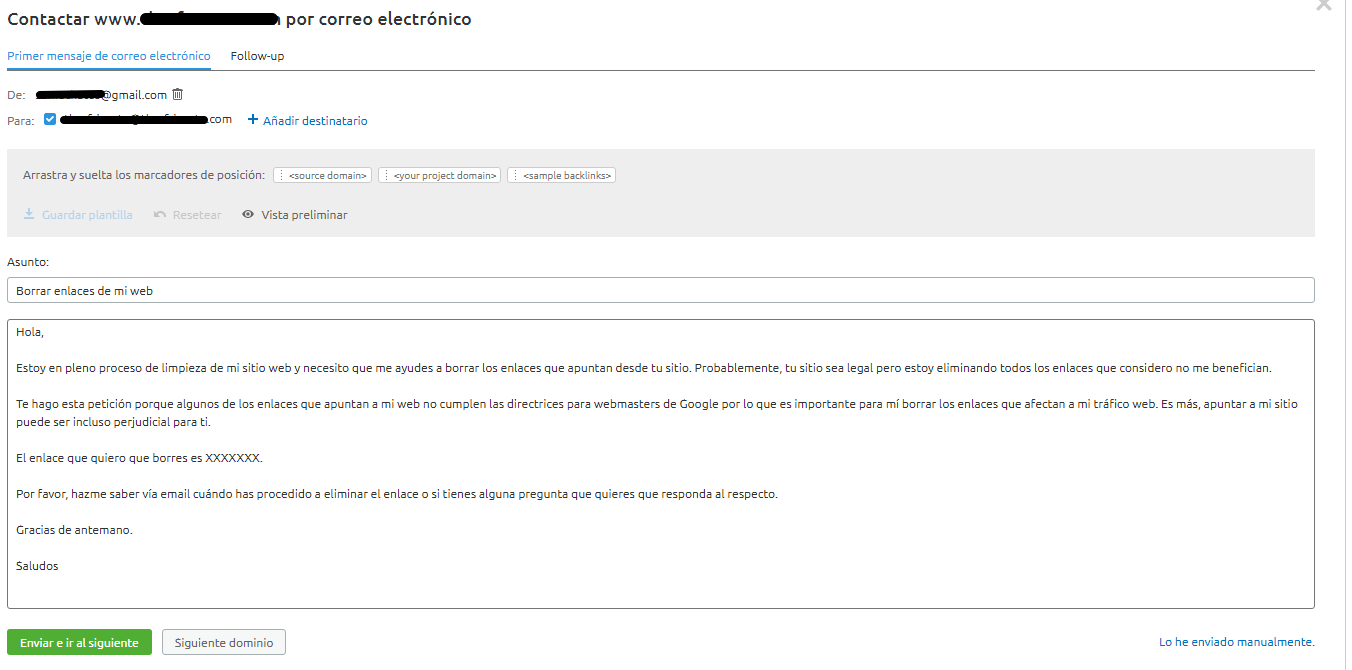This screenshot has width=1352, height=670.
Task: Click the Vista preliminar toolbar option
Action: [x=305, y=214]
